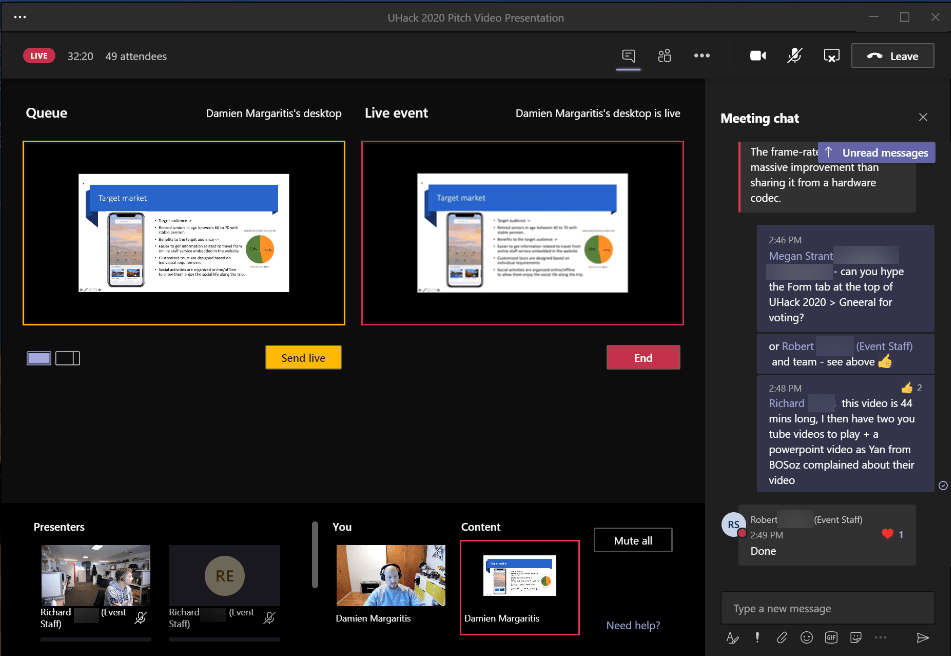The height and width of the screenshot is (656, 951).
Task: Switch to split two-source layout
Action: point(68,358)
